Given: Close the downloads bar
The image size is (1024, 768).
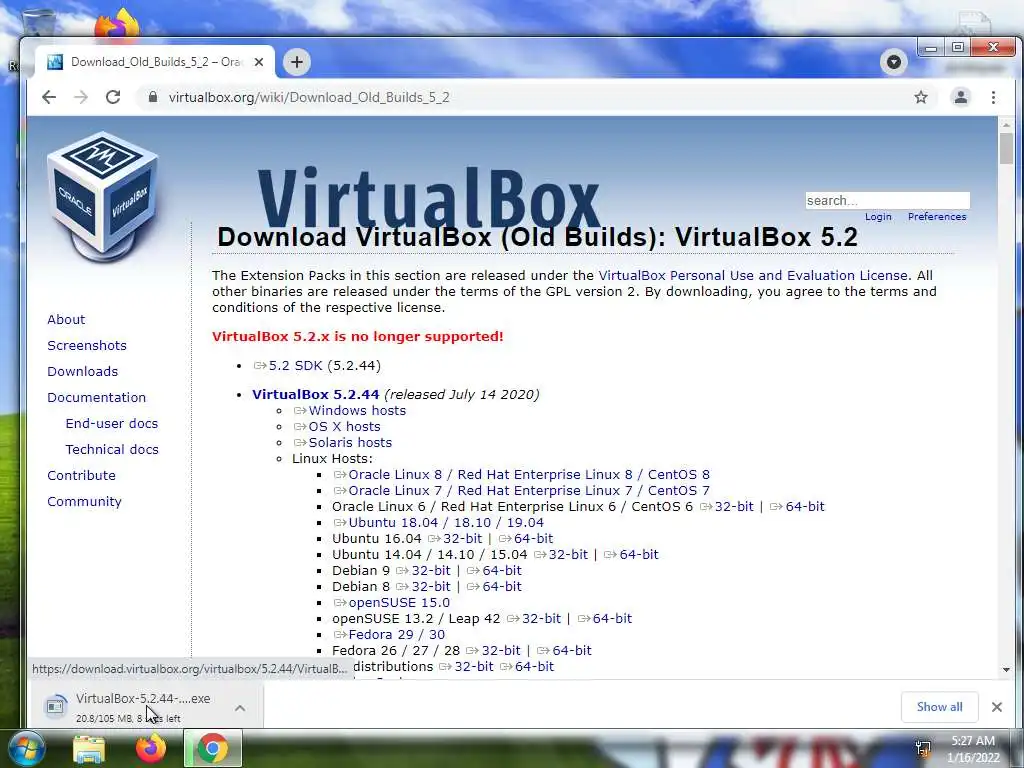Looking at the screenshot, I should click(997, 707).
